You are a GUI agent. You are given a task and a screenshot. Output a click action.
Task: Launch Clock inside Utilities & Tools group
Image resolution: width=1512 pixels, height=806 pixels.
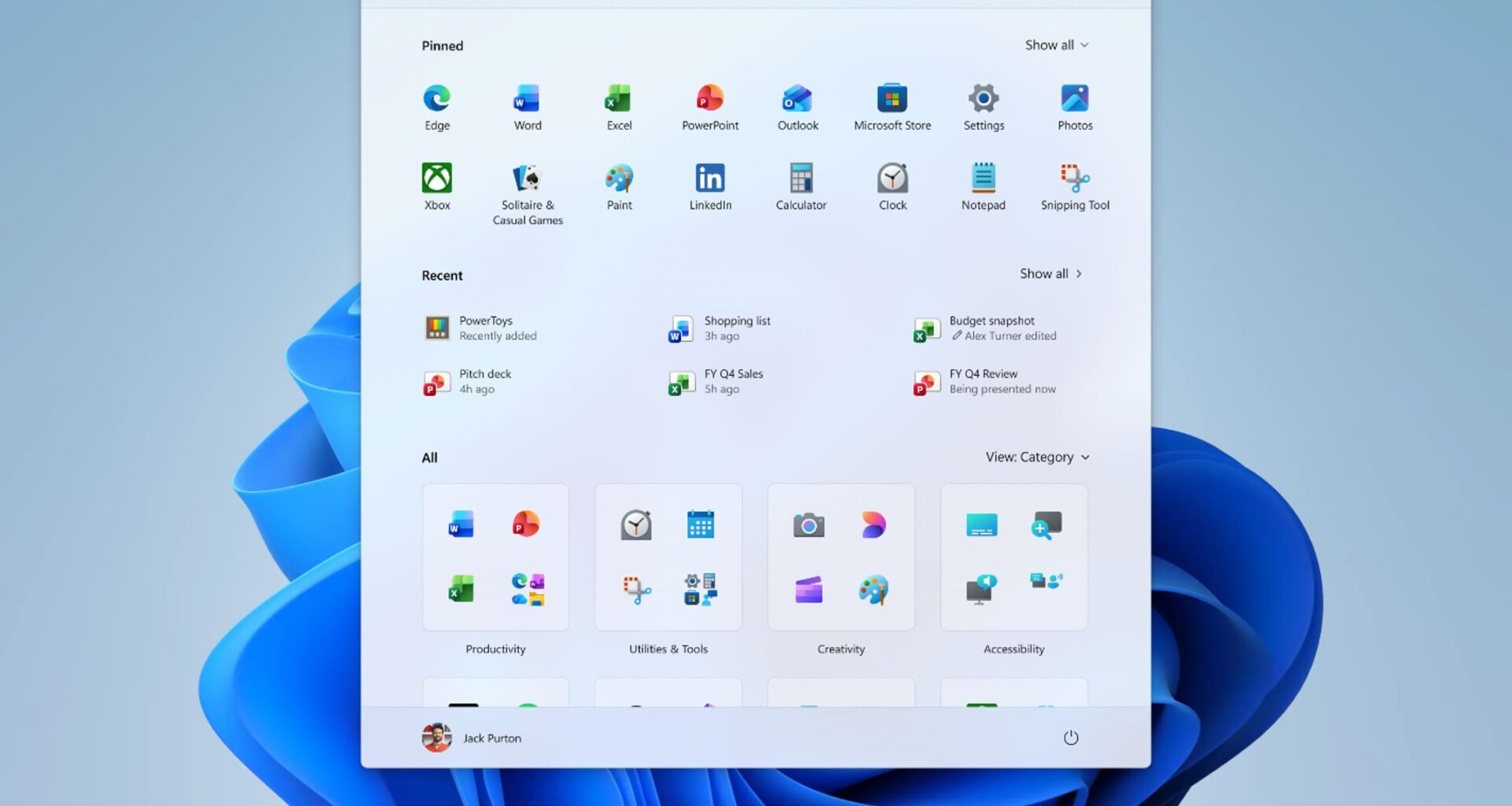coord(636,524)
